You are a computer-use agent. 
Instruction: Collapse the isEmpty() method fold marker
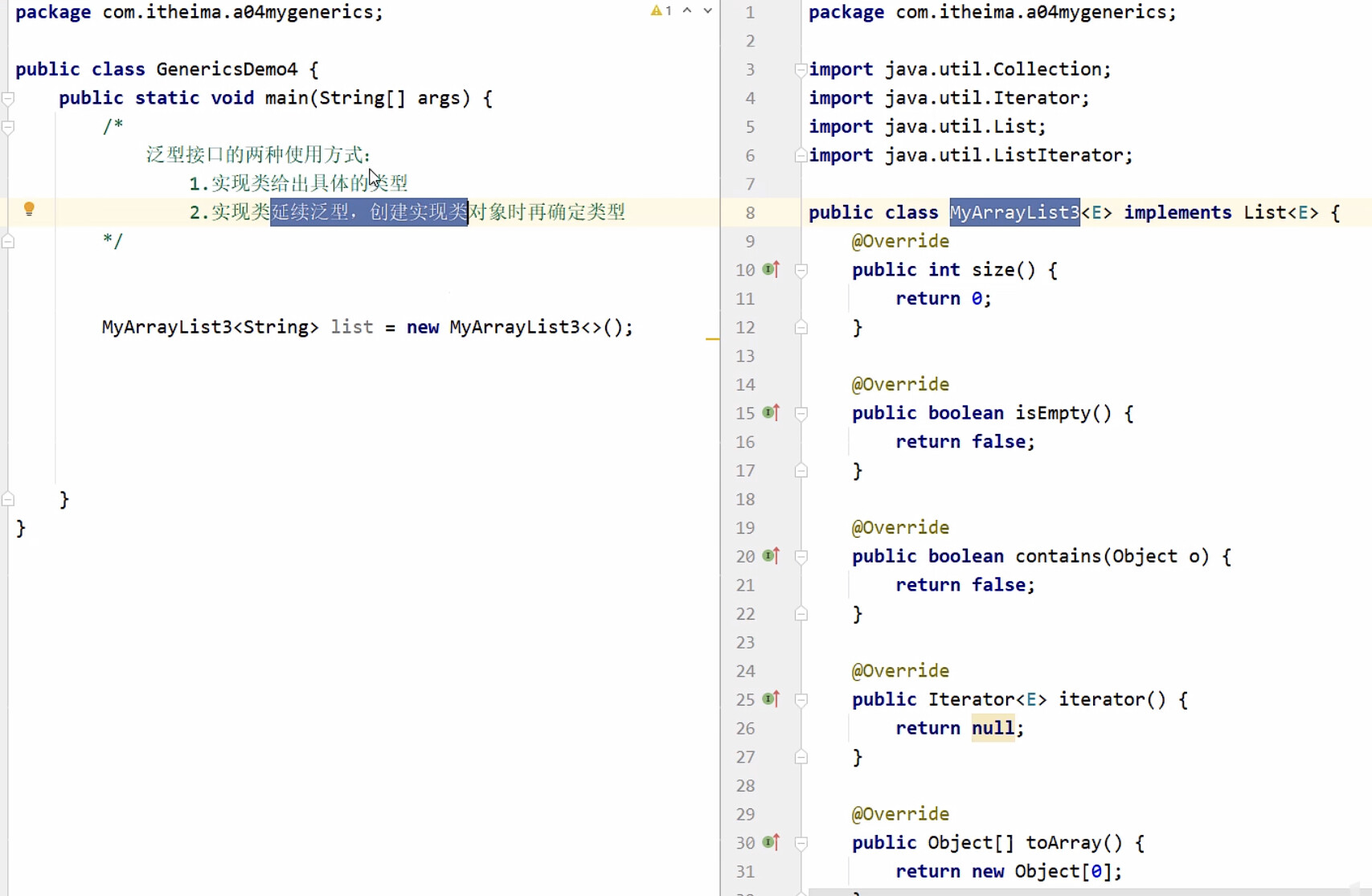801,414
